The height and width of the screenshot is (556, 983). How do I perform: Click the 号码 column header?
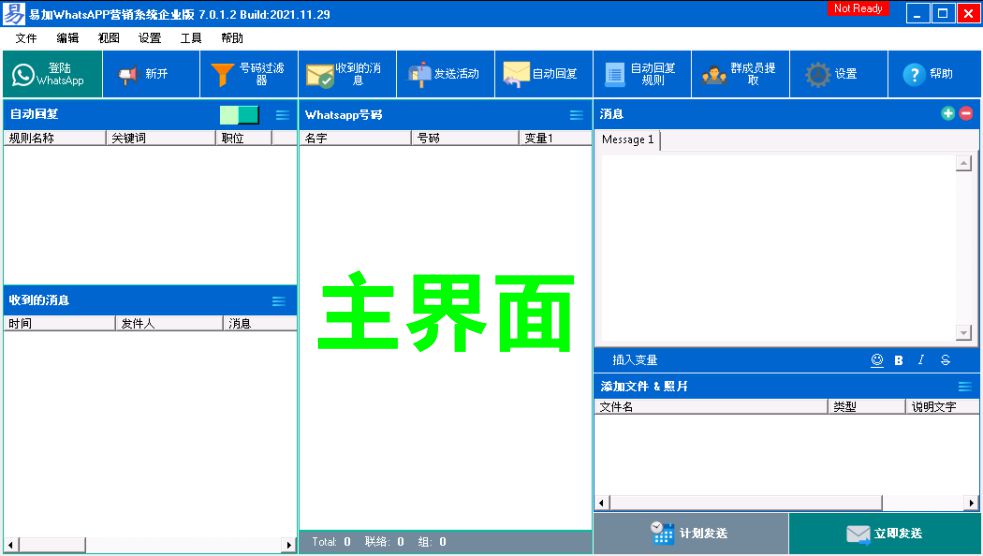tap(466, 138)
